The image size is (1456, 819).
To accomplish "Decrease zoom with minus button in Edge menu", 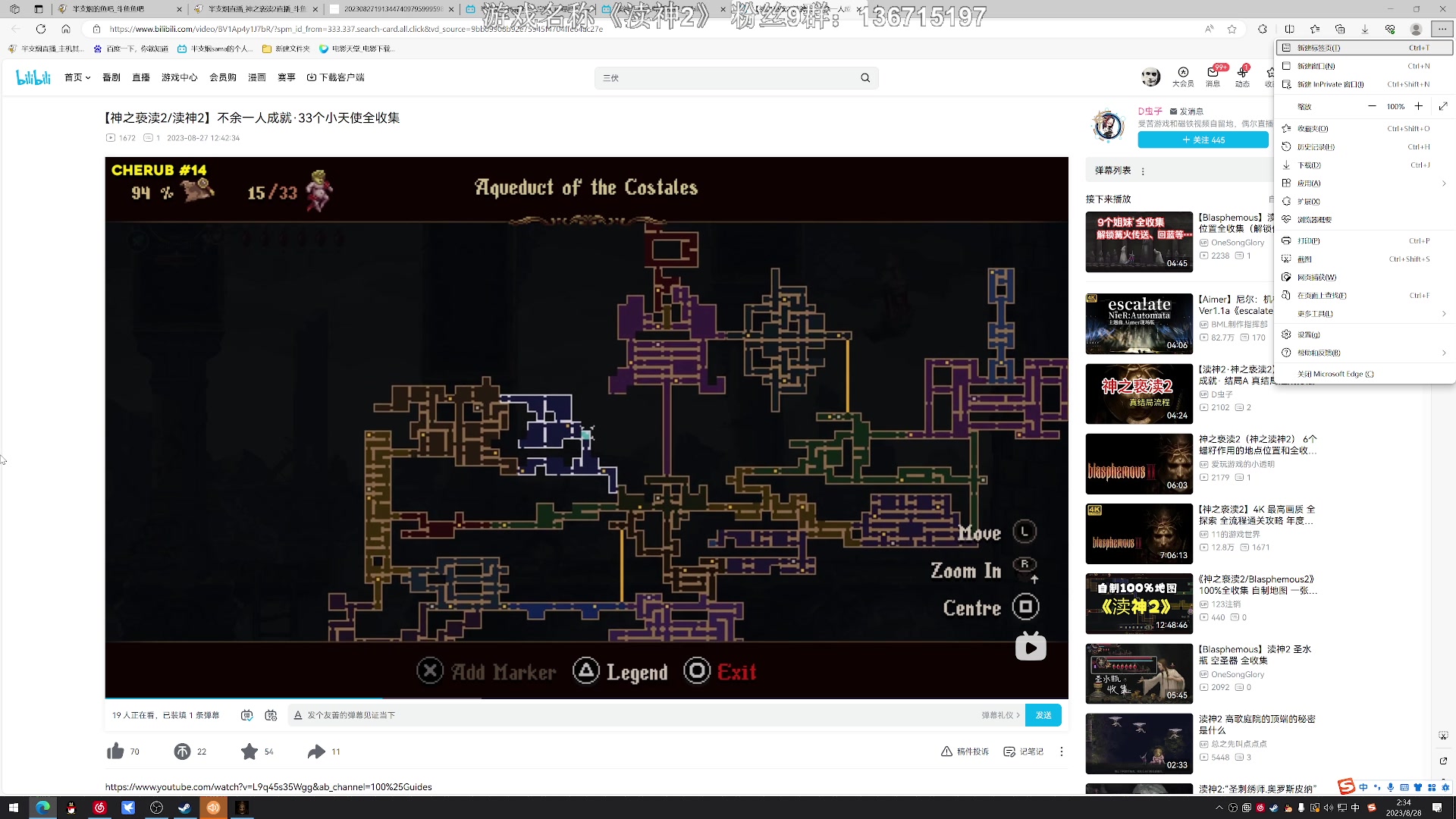I will [x=1372, y=106].
